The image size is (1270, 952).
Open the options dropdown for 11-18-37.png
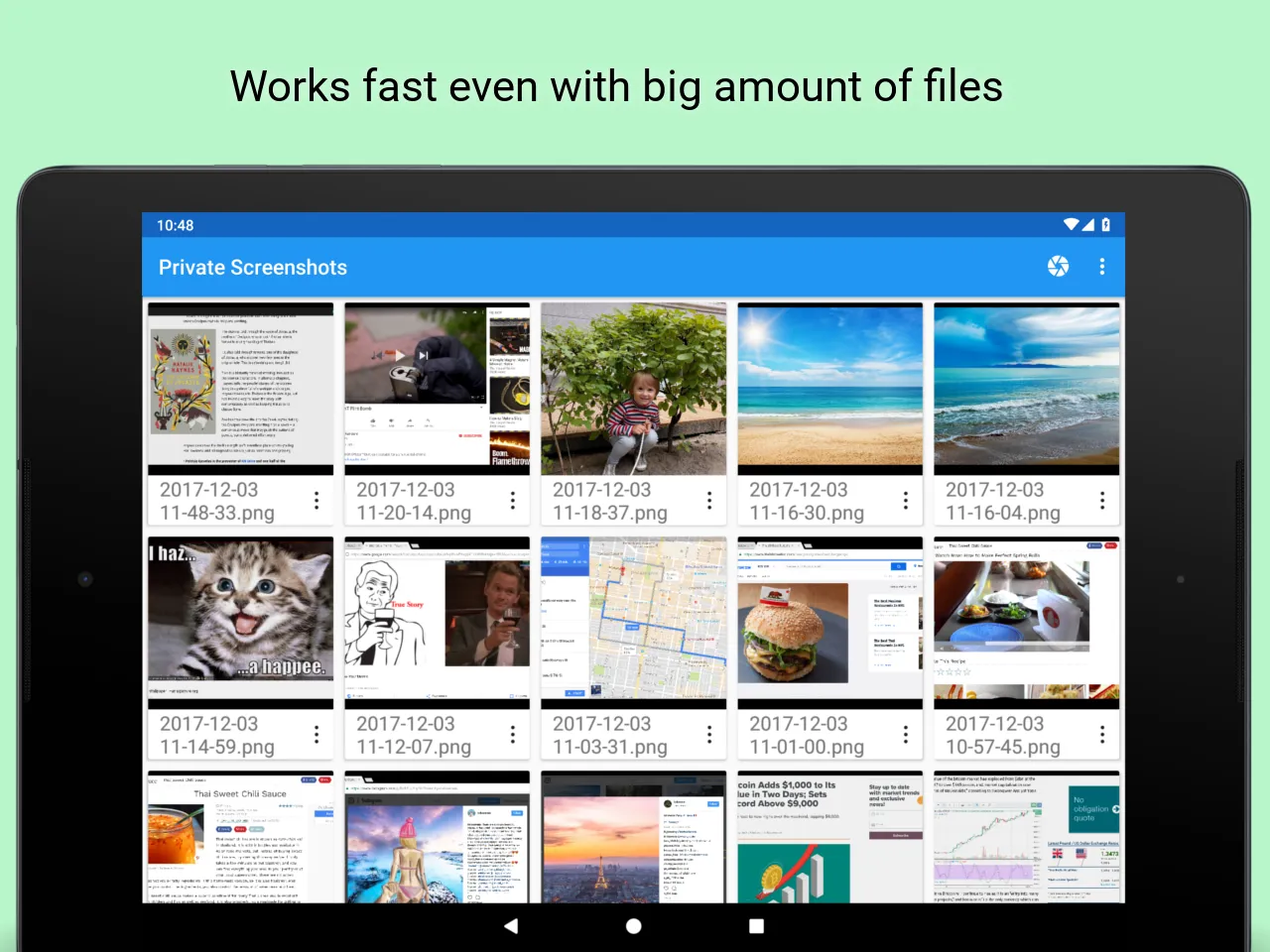pos(708,501)
